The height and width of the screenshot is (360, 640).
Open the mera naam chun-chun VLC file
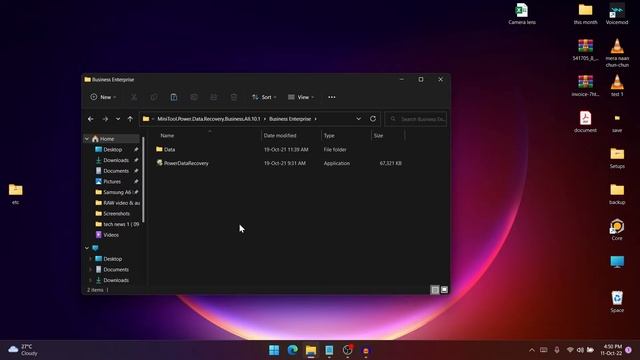[617, 52]
